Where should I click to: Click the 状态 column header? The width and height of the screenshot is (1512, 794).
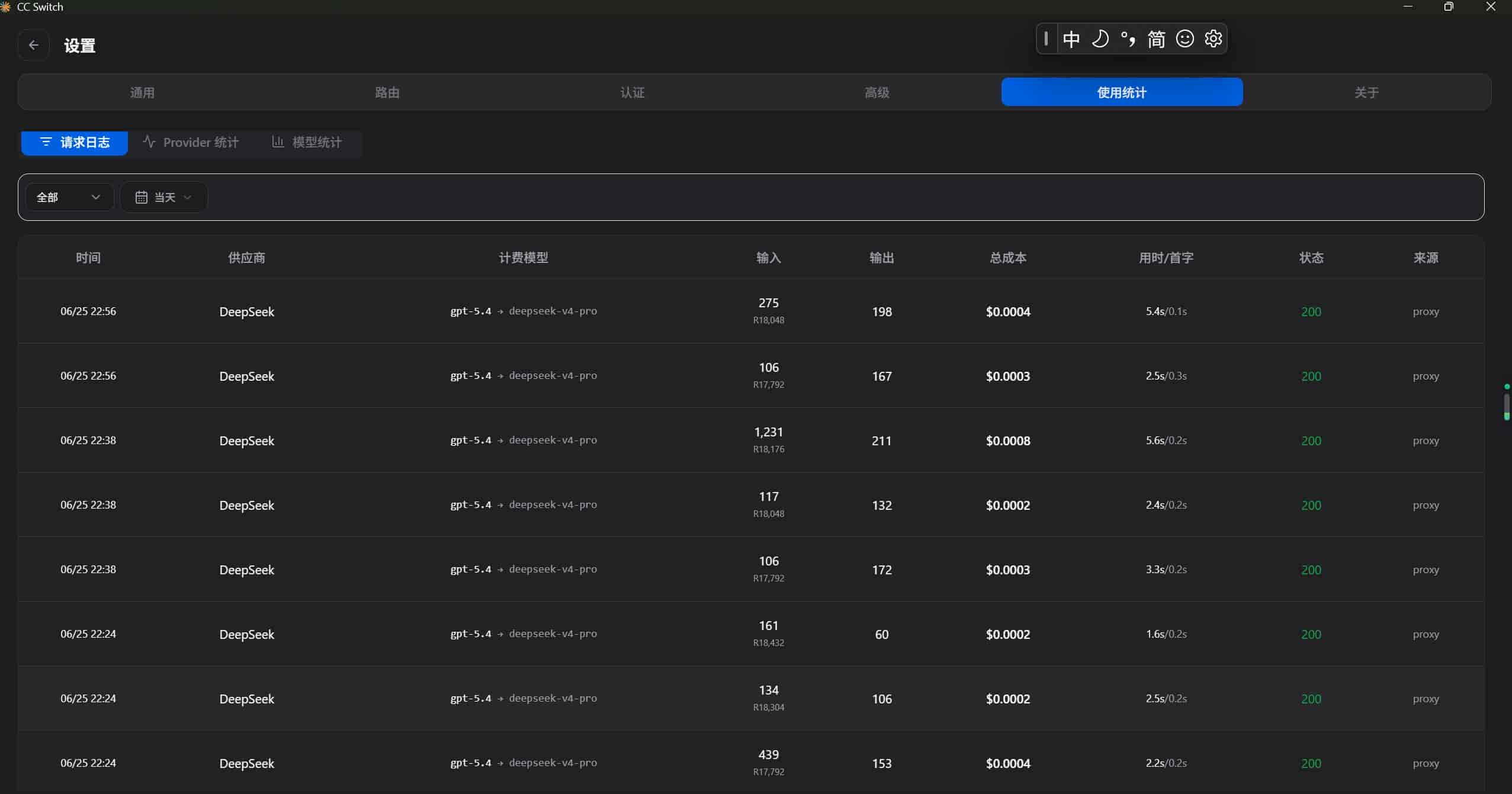(1311, 258)
